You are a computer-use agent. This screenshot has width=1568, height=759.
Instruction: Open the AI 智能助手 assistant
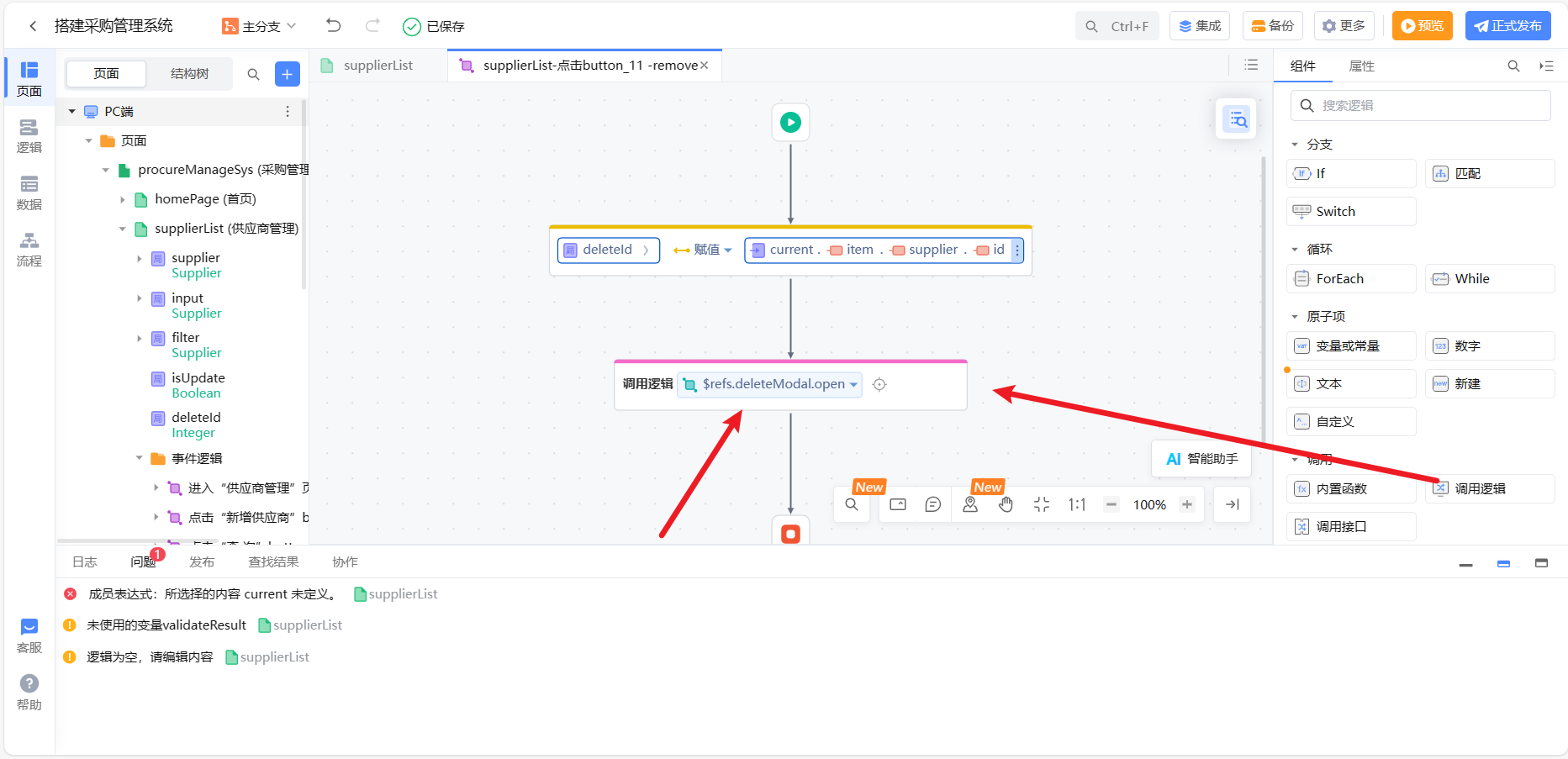coord(1201,459)
